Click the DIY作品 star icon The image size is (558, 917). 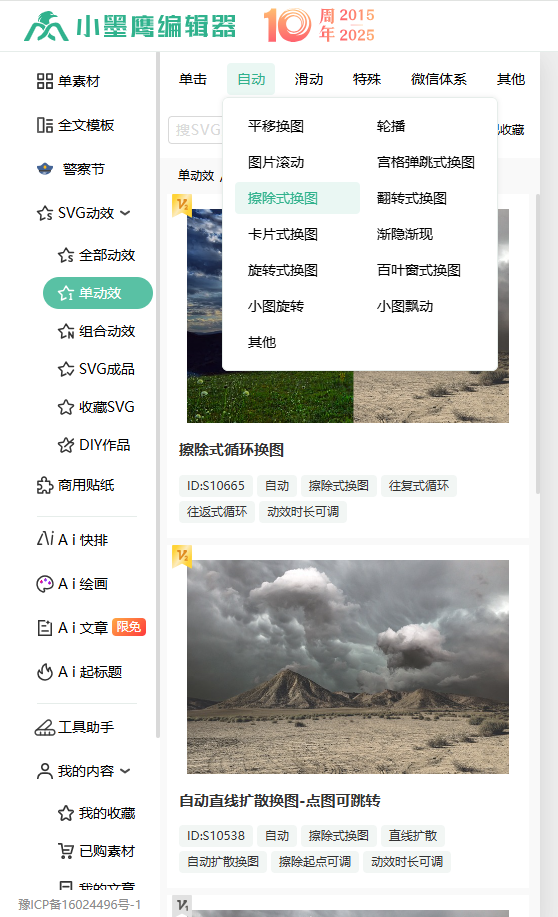tap(66, 444)
